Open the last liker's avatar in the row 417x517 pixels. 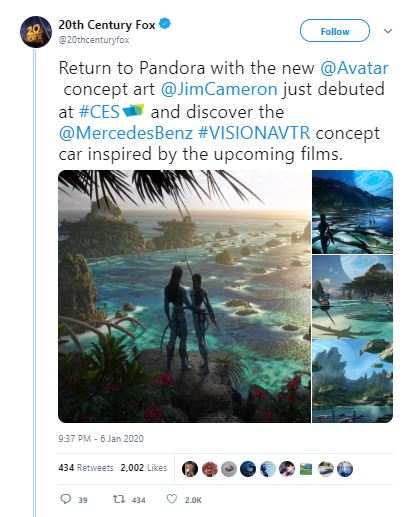pos(345,469)
